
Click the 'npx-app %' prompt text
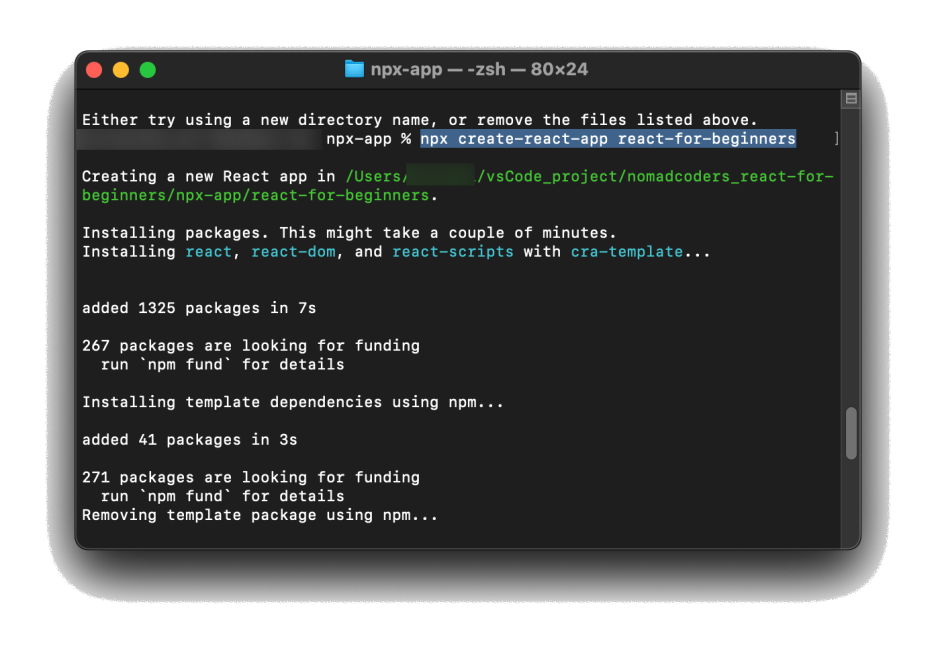tap(368, 139)
